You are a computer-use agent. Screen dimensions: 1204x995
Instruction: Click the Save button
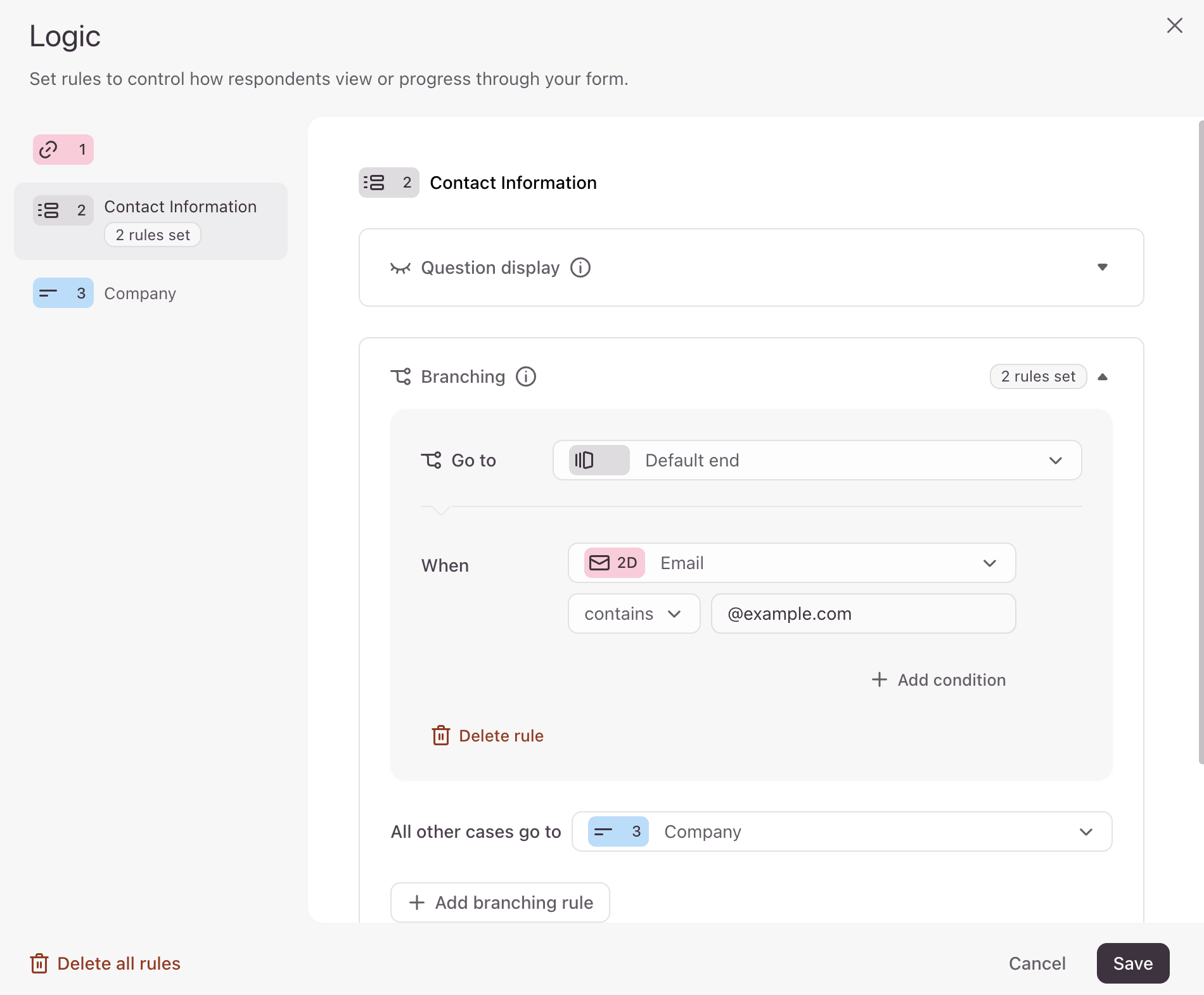pos(1133,963)
